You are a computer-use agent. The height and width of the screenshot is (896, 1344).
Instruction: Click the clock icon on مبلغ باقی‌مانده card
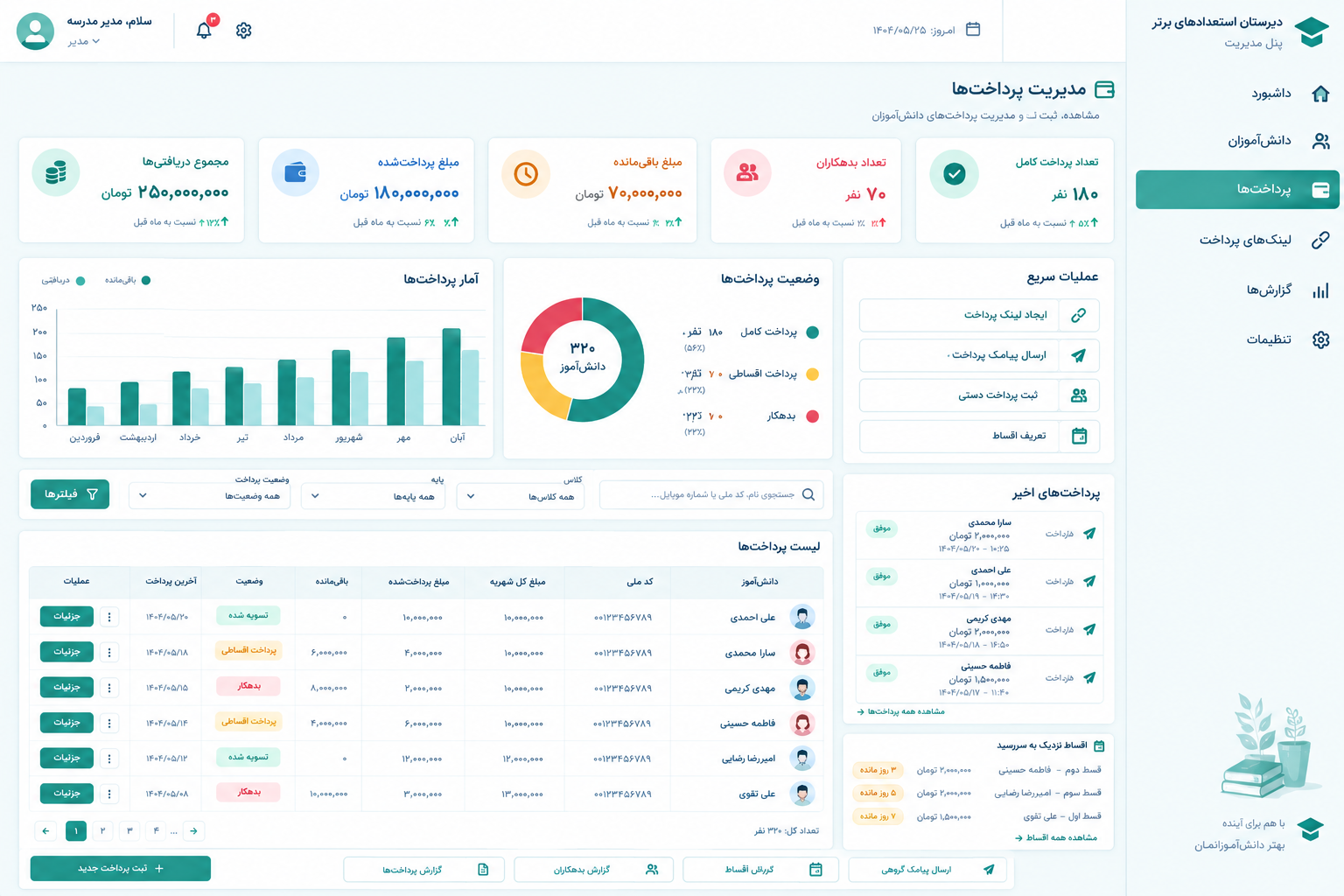click(x=526, y=173)
